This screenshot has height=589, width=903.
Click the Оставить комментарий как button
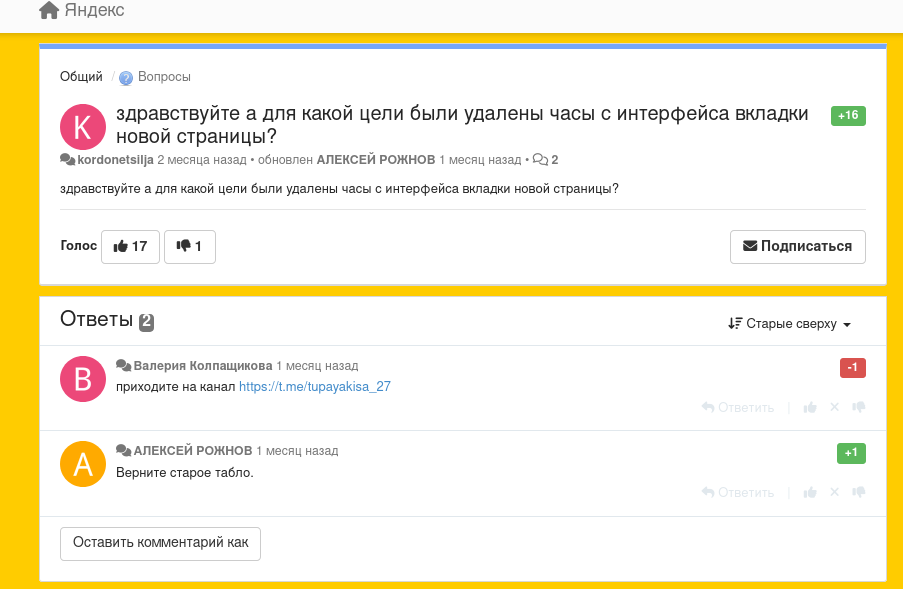tap(160, 543)
